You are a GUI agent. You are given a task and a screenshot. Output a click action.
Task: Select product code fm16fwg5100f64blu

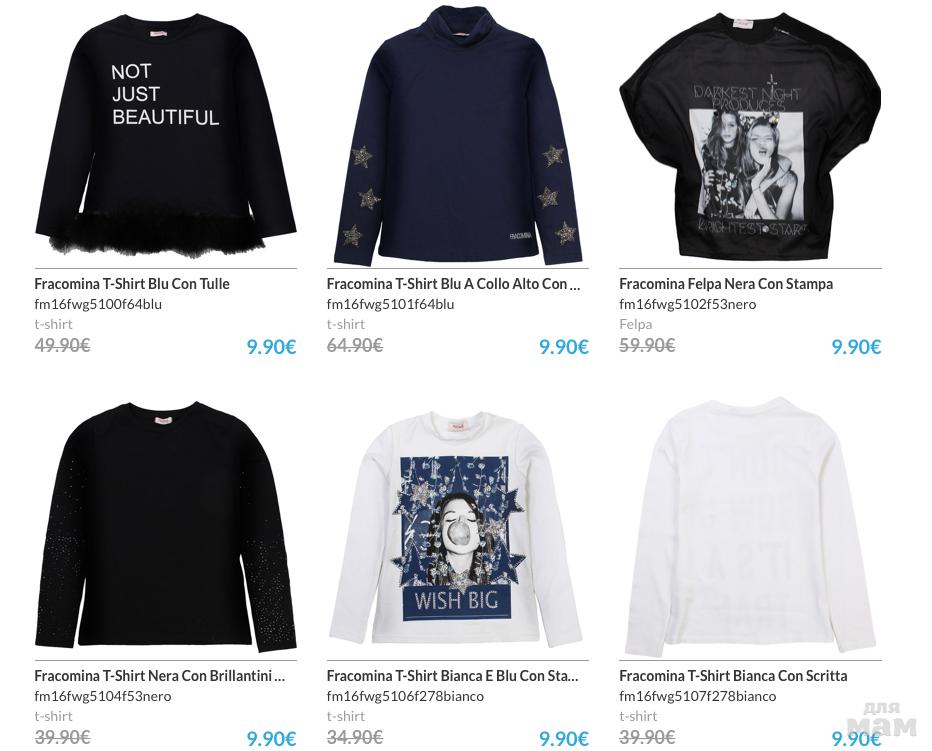pyautogui.click(x=98, y=304)
